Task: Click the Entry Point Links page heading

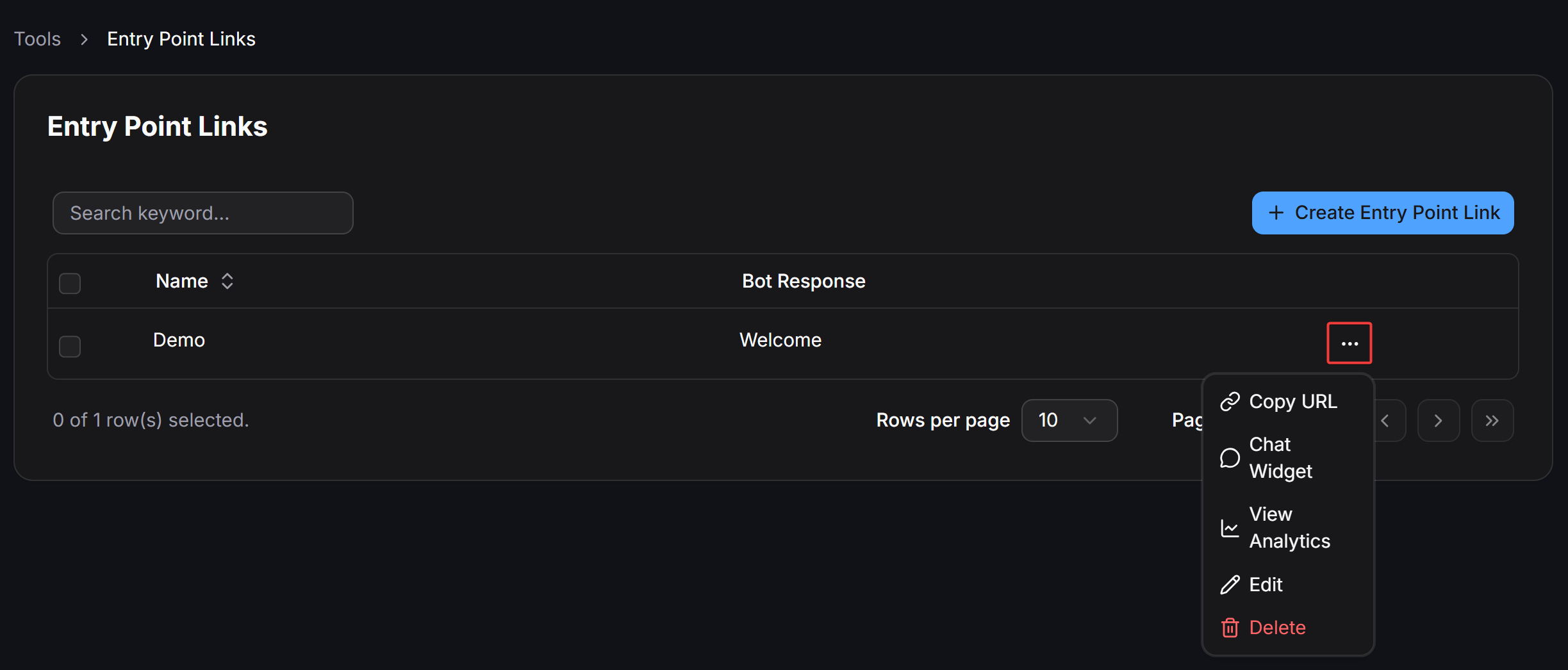Action: coord(157,126)
